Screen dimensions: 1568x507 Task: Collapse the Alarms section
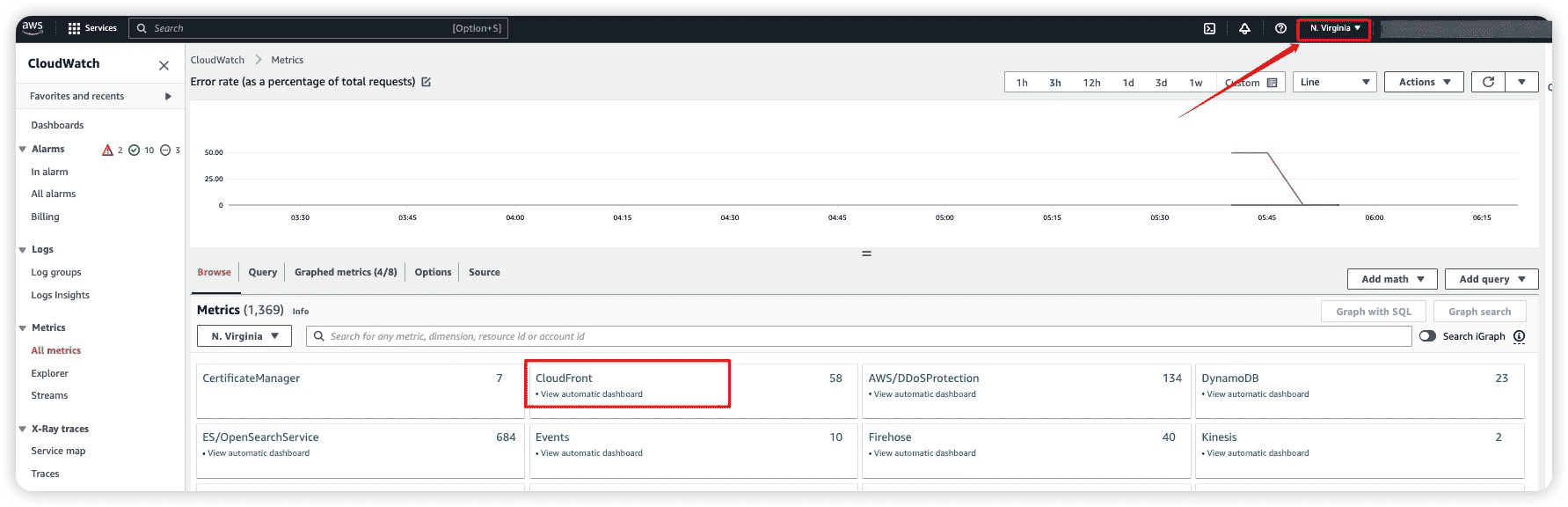(x=22, y=150)
